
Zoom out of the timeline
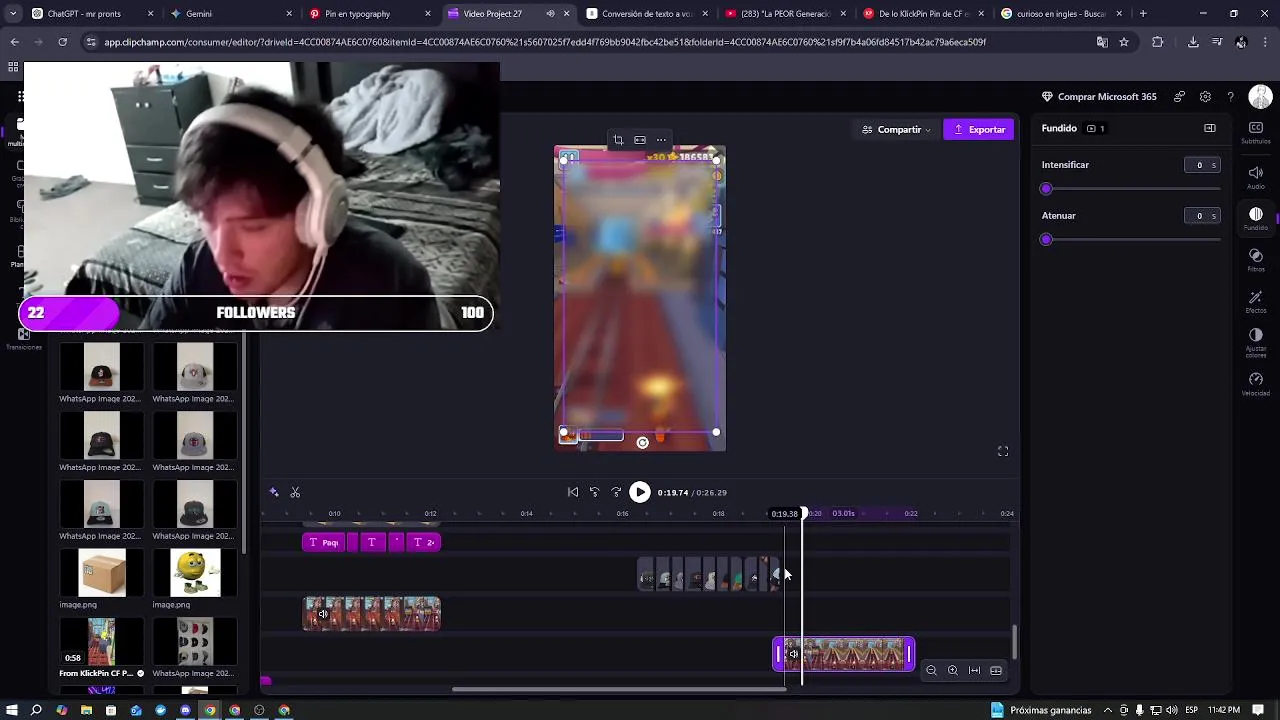pos(931,671)
